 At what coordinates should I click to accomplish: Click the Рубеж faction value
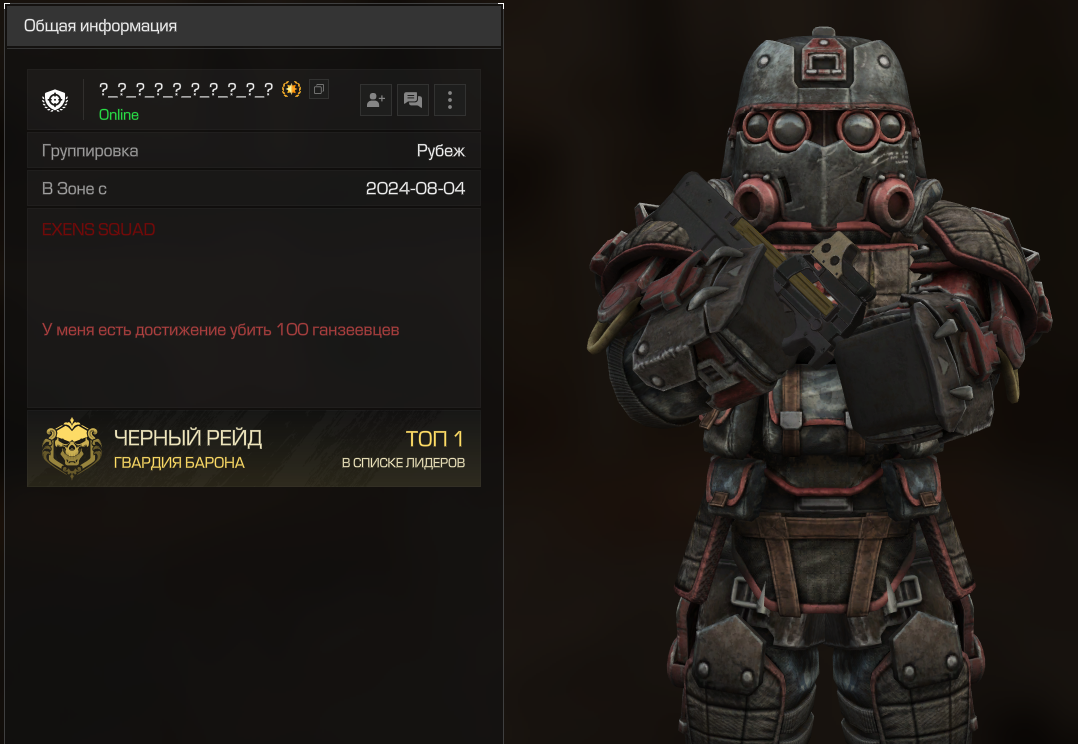(x=441, y=151)
